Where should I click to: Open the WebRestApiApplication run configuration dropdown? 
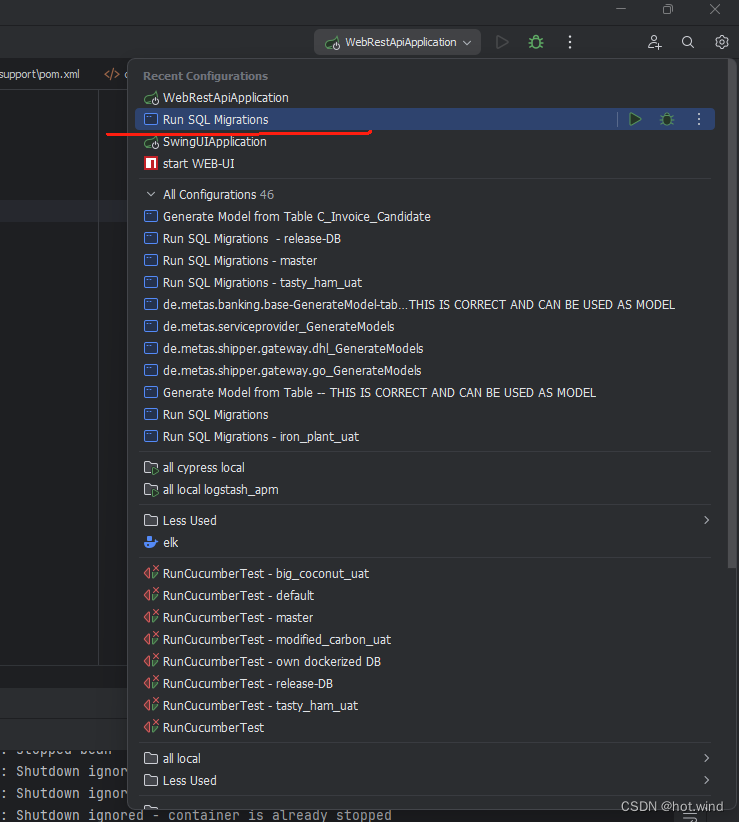(x=397, y=42)
